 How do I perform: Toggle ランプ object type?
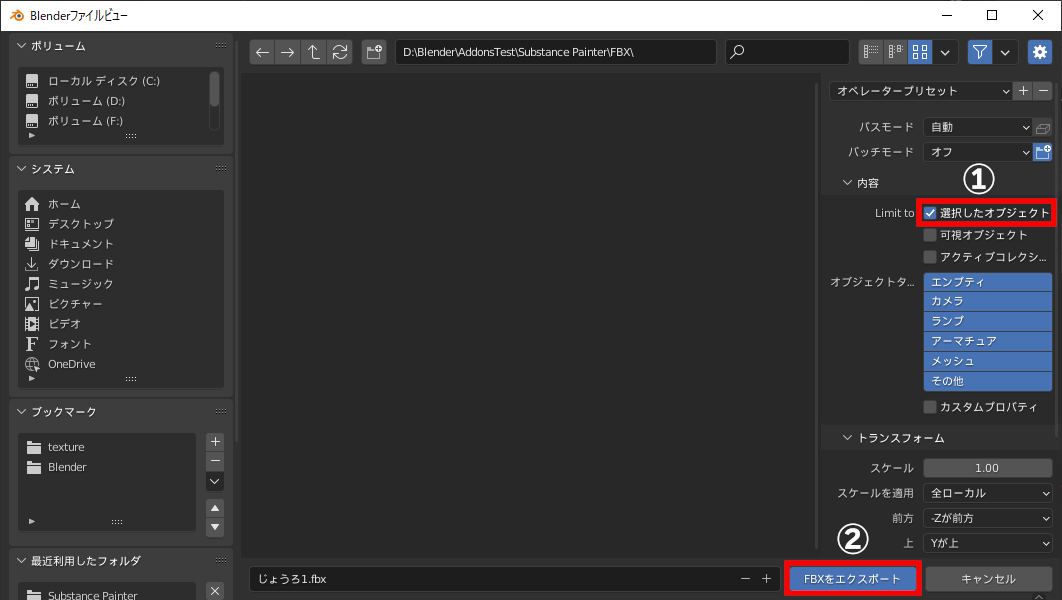(x=987, y=321)
